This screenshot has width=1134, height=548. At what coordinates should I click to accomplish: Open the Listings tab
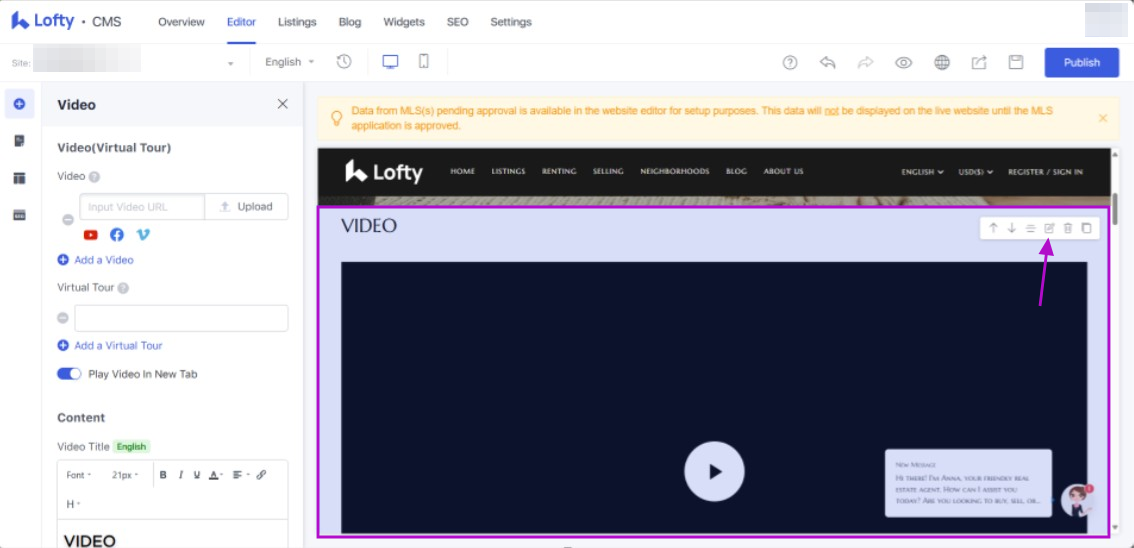pyautogui.click(x=296, y=22)
